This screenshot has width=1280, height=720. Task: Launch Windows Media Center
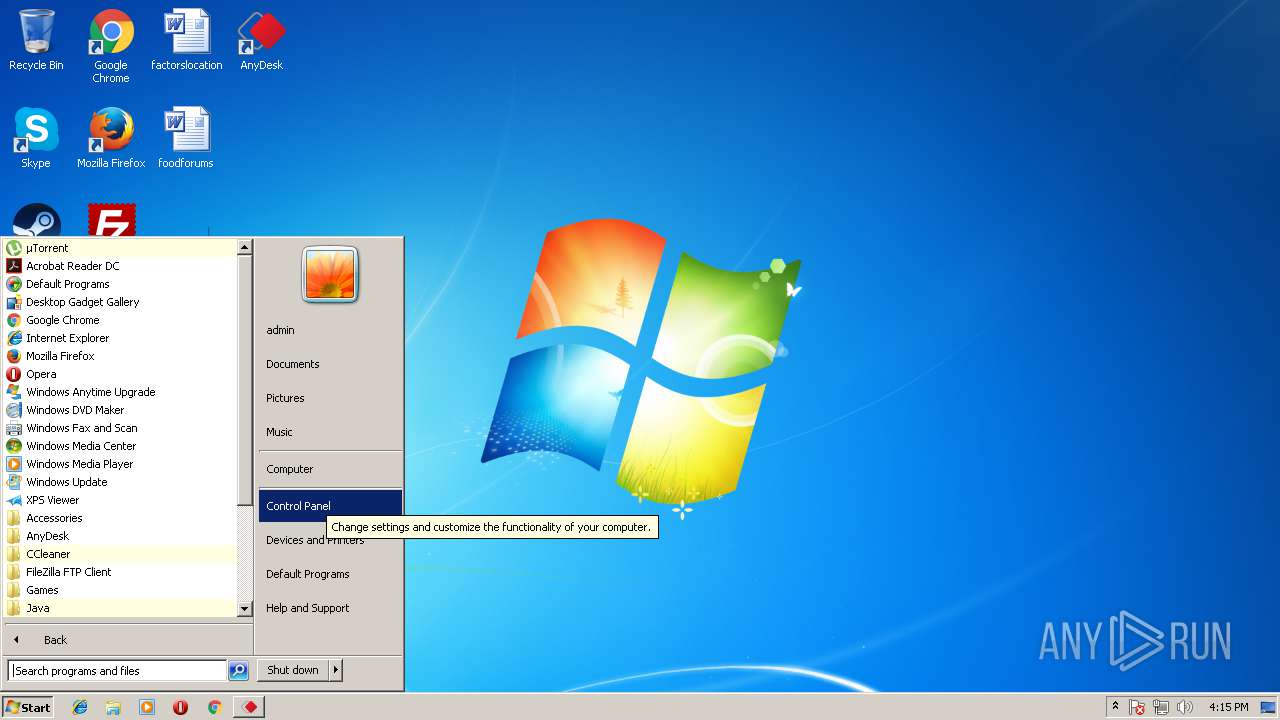120,446
